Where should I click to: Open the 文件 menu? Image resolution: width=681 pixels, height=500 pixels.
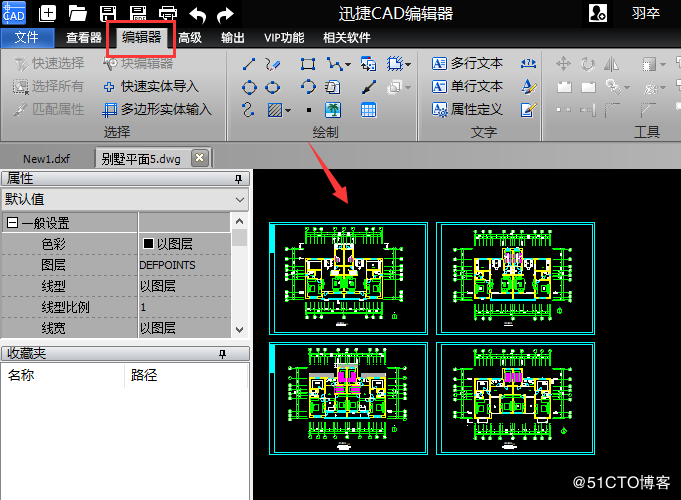[x=27, y=38]
